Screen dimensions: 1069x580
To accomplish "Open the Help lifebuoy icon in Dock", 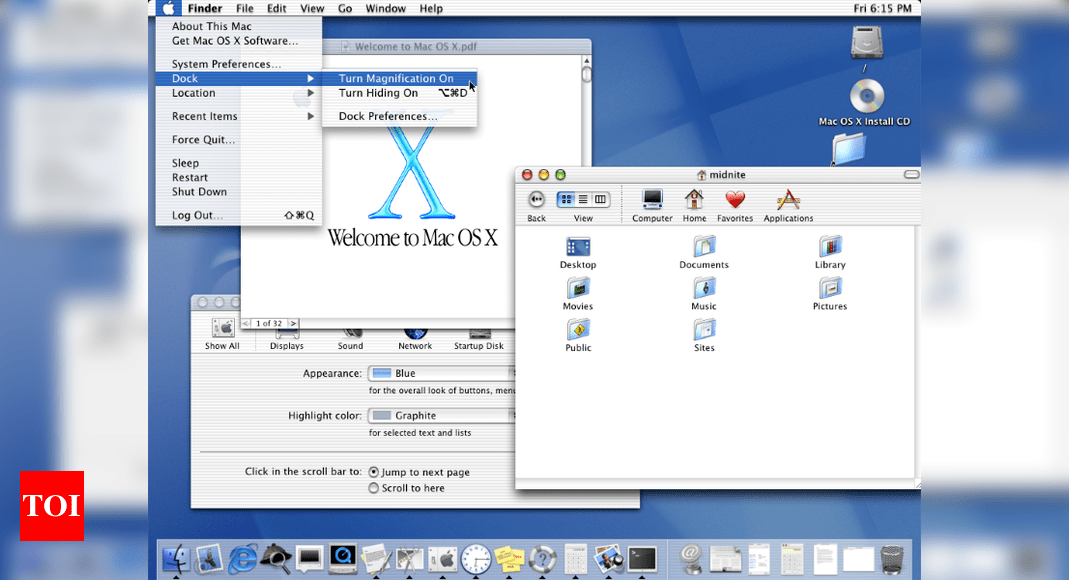I will pyautogui.click(x=543, y=559).
